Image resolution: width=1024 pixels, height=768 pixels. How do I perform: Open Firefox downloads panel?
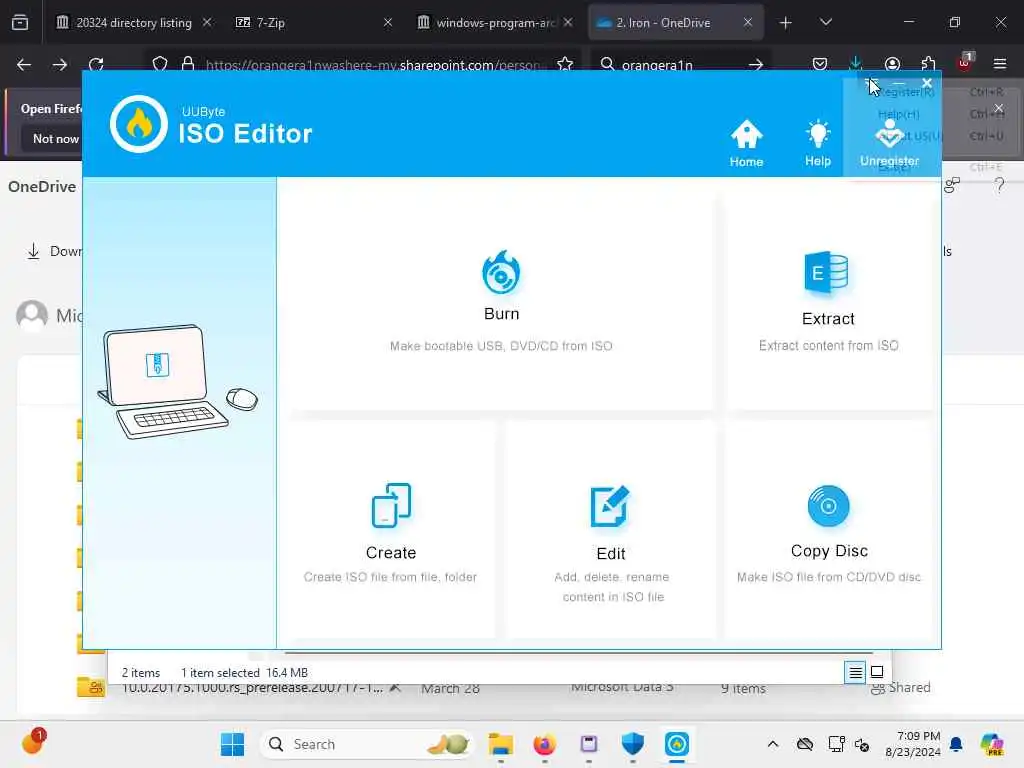(x=856, y=63)
